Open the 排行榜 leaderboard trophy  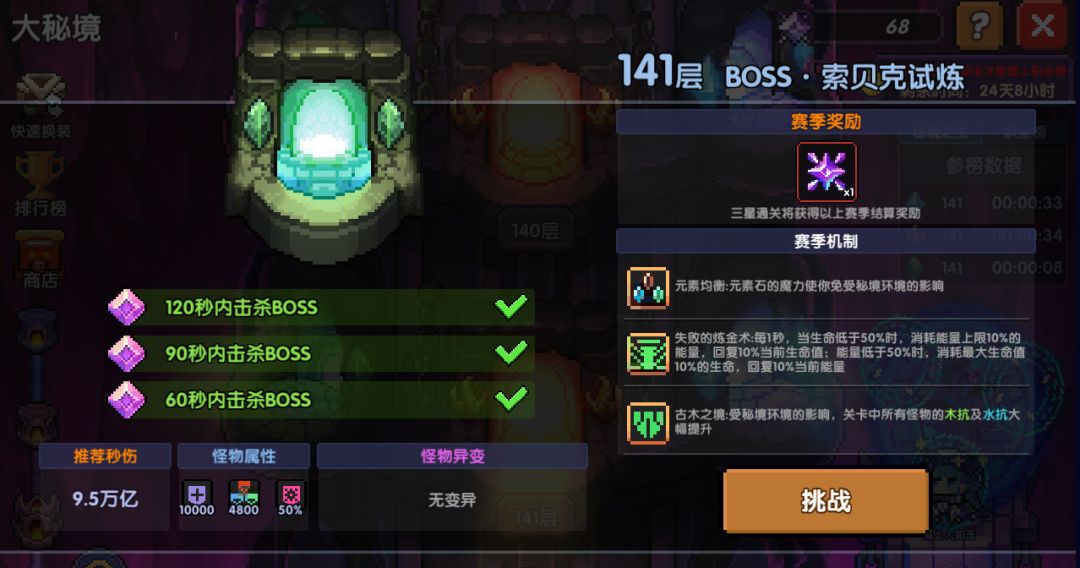coord(40,184)
